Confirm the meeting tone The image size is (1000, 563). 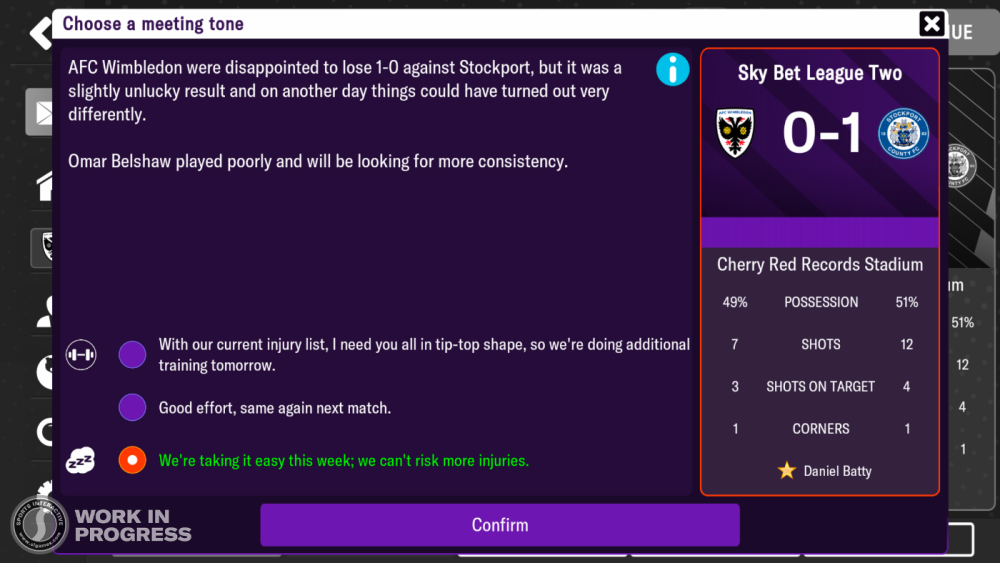pyautogui.click(x=500, y=525)
